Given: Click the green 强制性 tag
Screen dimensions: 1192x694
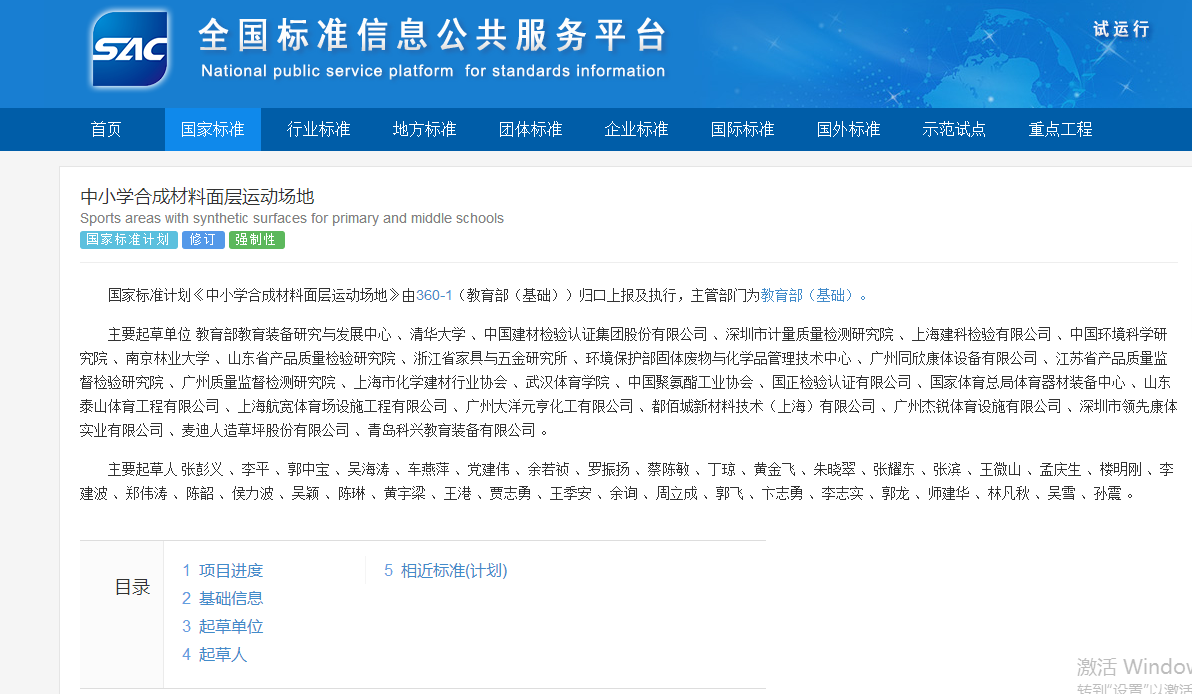Looking at the screenshot, I should 257,240.
